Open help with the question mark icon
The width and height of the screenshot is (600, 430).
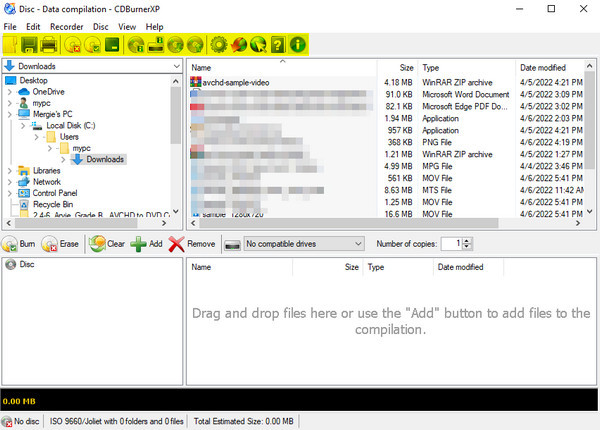point(278,45)
